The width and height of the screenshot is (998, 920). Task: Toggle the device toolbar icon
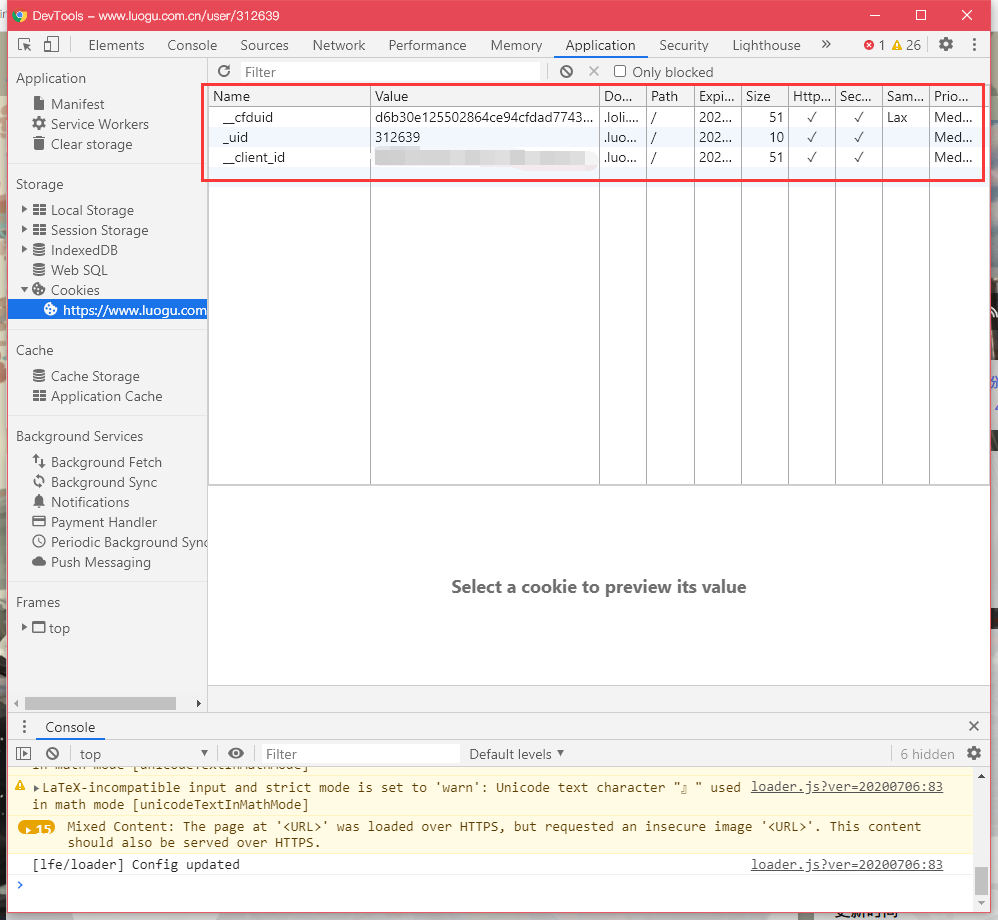pyautogui.click(x=51, y=45)
